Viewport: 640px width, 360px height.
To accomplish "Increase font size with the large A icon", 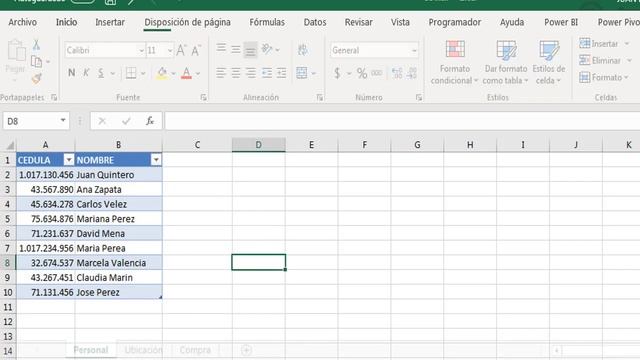I will tap(181, 50).
